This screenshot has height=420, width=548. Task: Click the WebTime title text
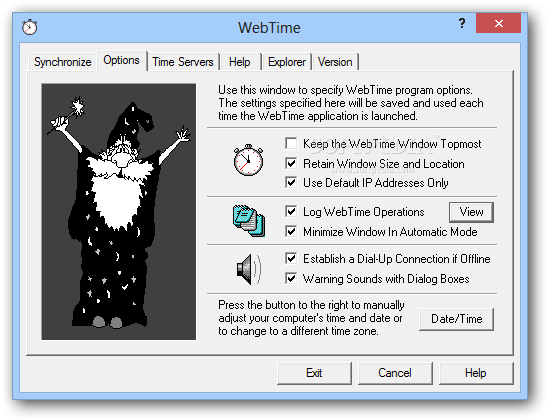(x=269, y=28)
